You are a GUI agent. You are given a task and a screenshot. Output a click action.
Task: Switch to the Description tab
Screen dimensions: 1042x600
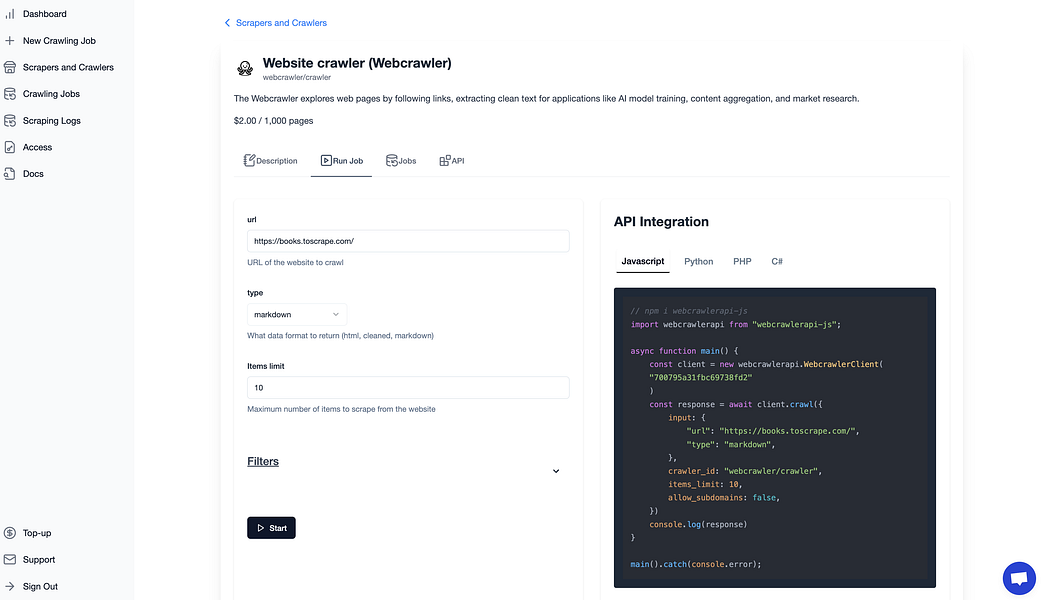tap(270, 160)
